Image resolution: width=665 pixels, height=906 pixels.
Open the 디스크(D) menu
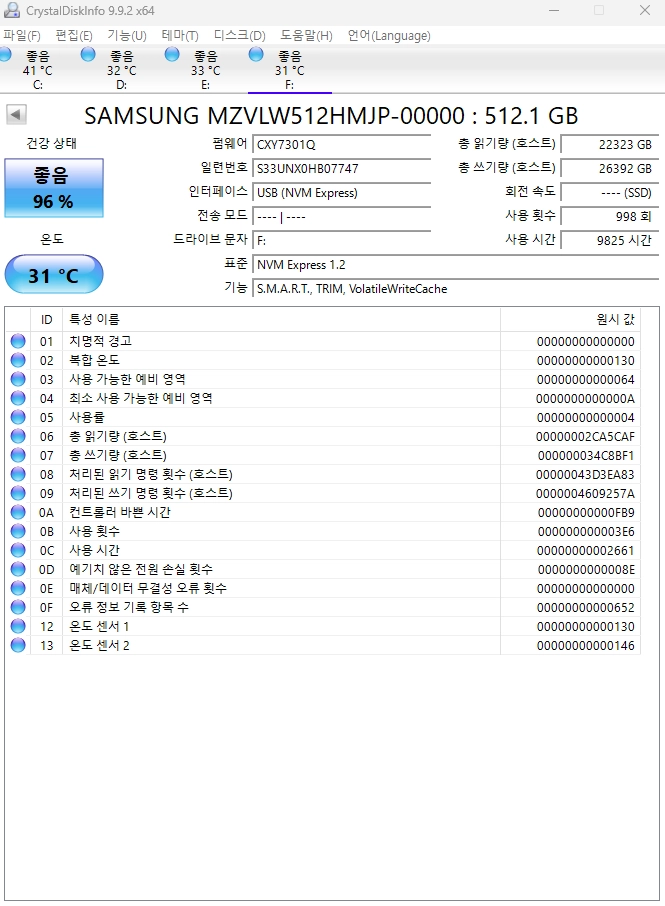tap(239, 36)
